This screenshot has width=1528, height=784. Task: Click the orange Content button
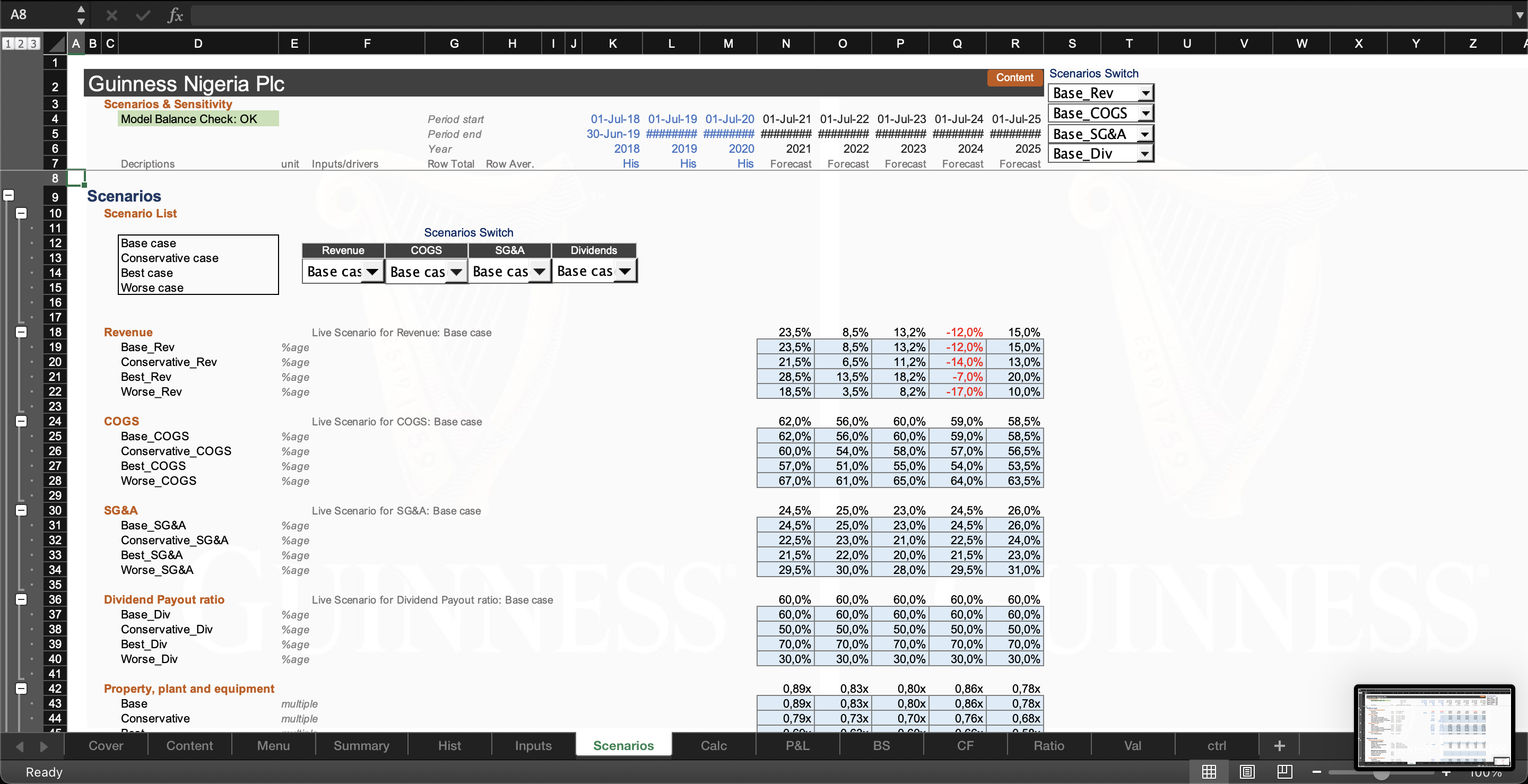1014,77
